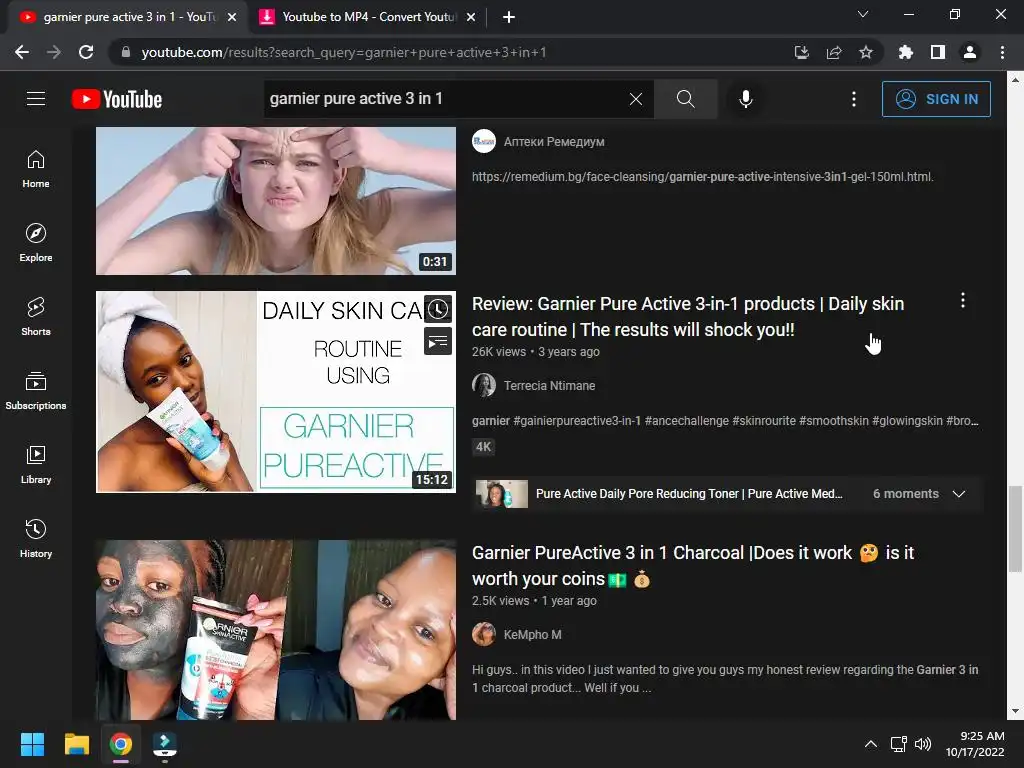The image size is (1024, 768).
Task: Click the page vertical scrollbar thumb
Action: tap(1015, 529)
